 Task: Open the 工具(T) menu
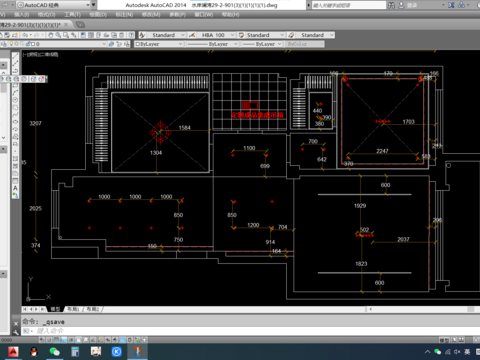72,15
